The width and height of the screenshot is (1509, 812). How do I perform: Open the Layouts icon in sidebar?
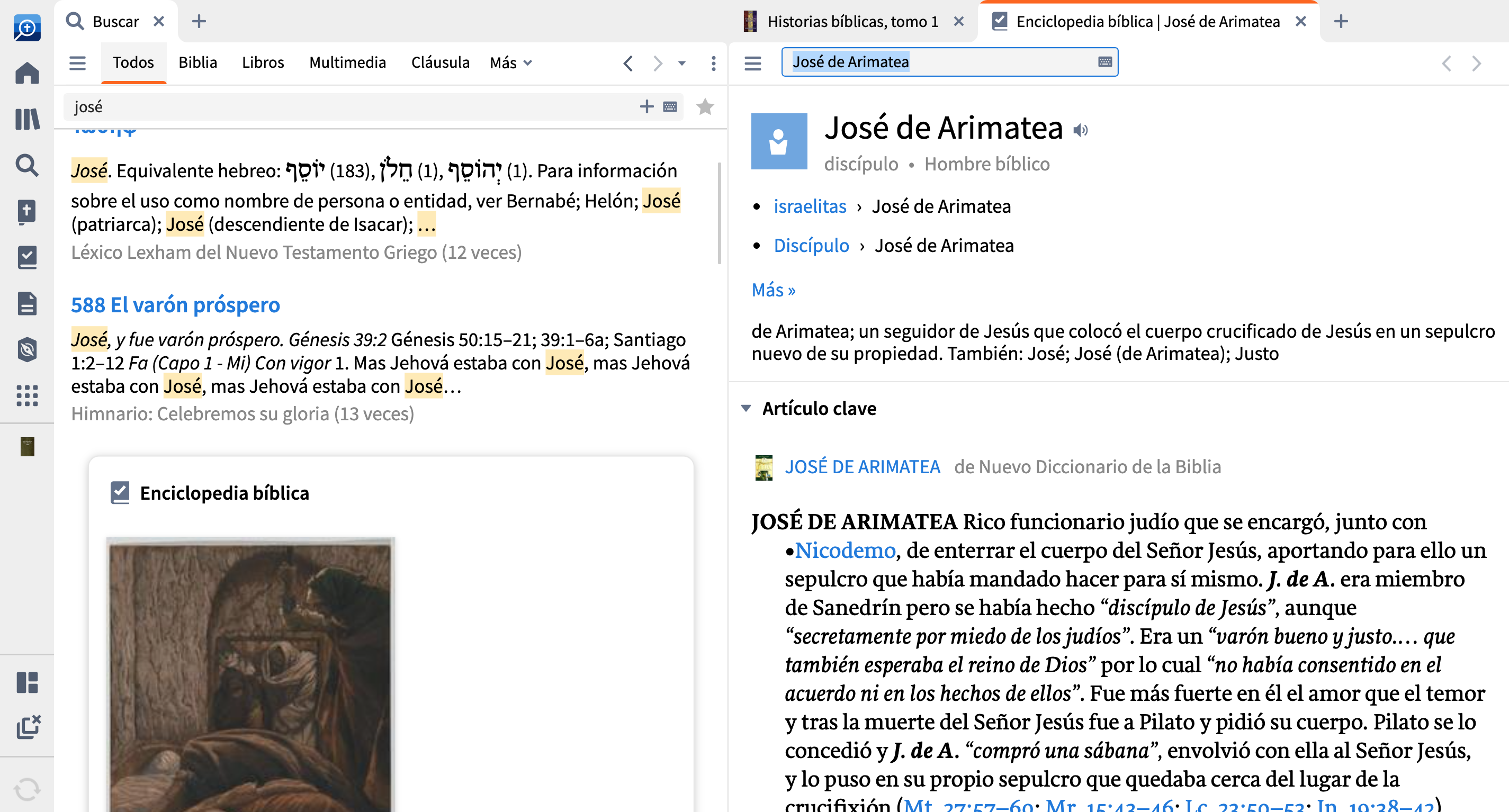pos(27,682)
